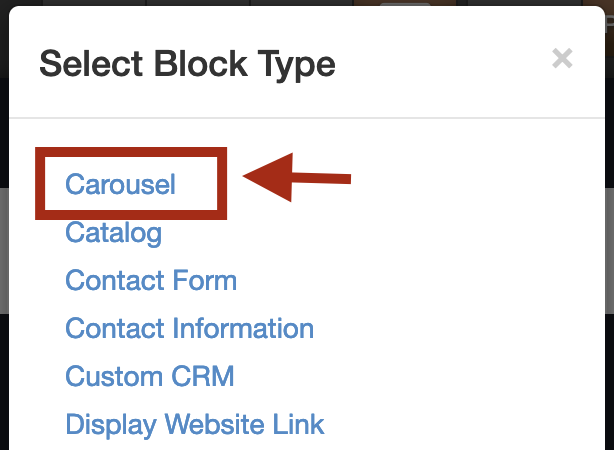The width and height of the screenshot is (614, 450).
Task: Click the Select Block Type heading
Action: click(187, 65)
